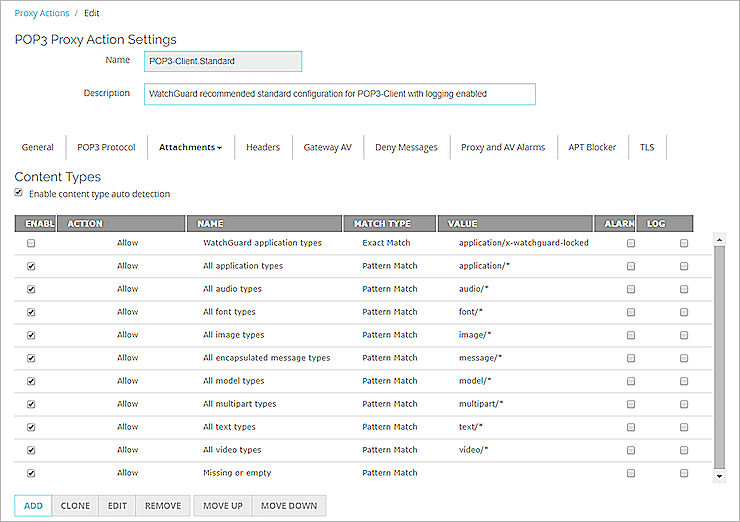Screen dimensions: 740x522
Task: Click into the Description text field
Action: (340, 94)
